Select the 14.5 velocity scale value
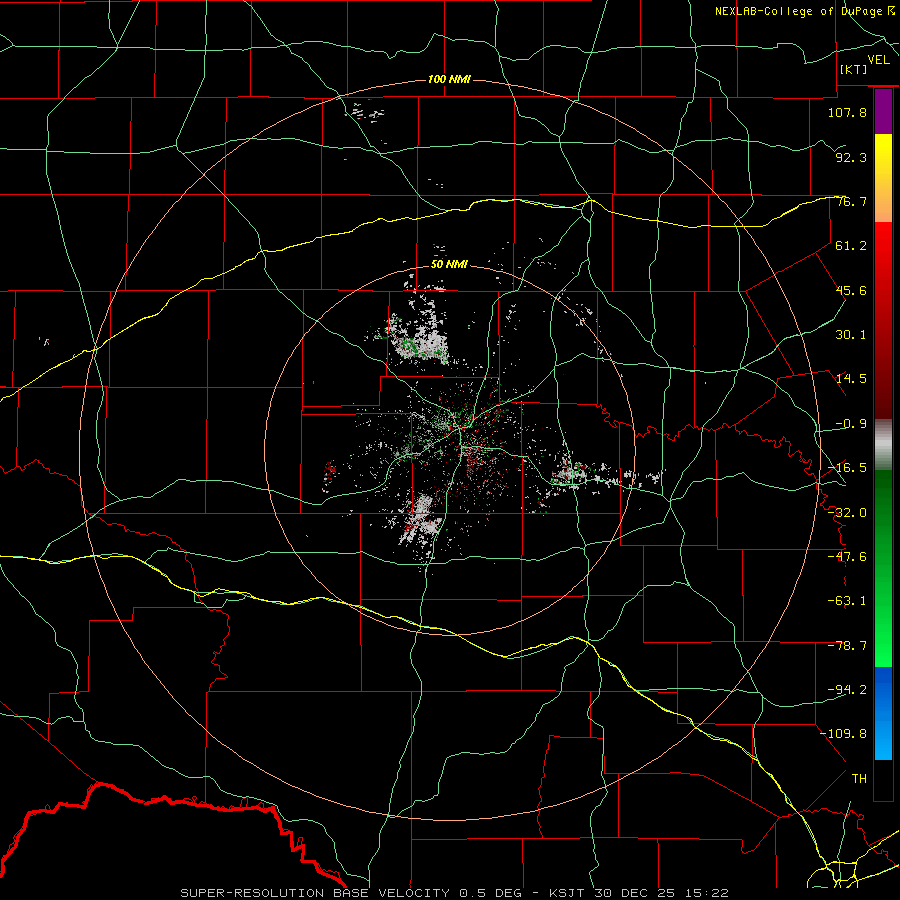The image size is (900, 900). pos(851,379)
